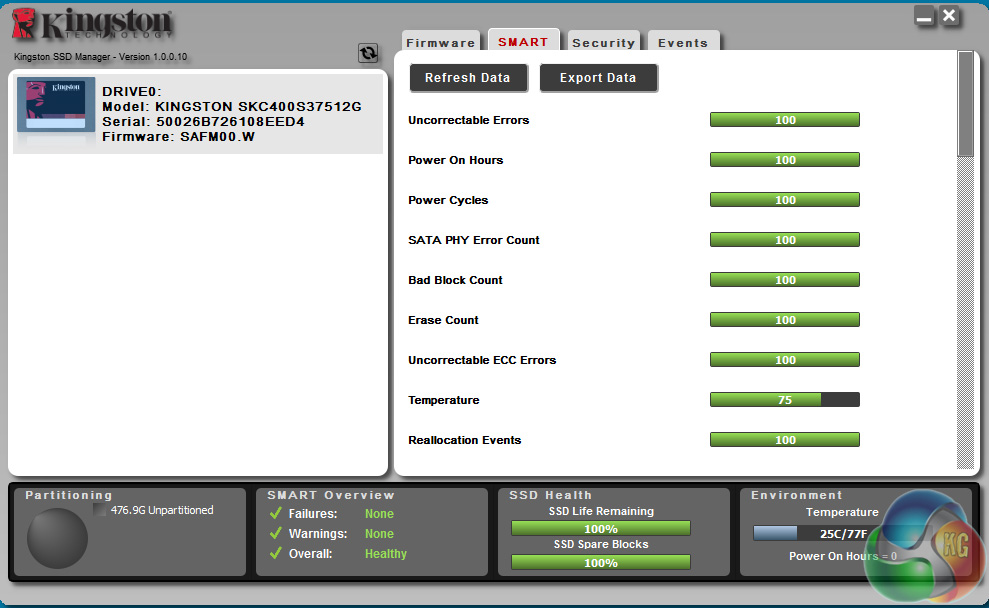Click the Partitioning pie chart disk
Image resolution: width=989 pixels, height=608 pixels.
(57, 538)
